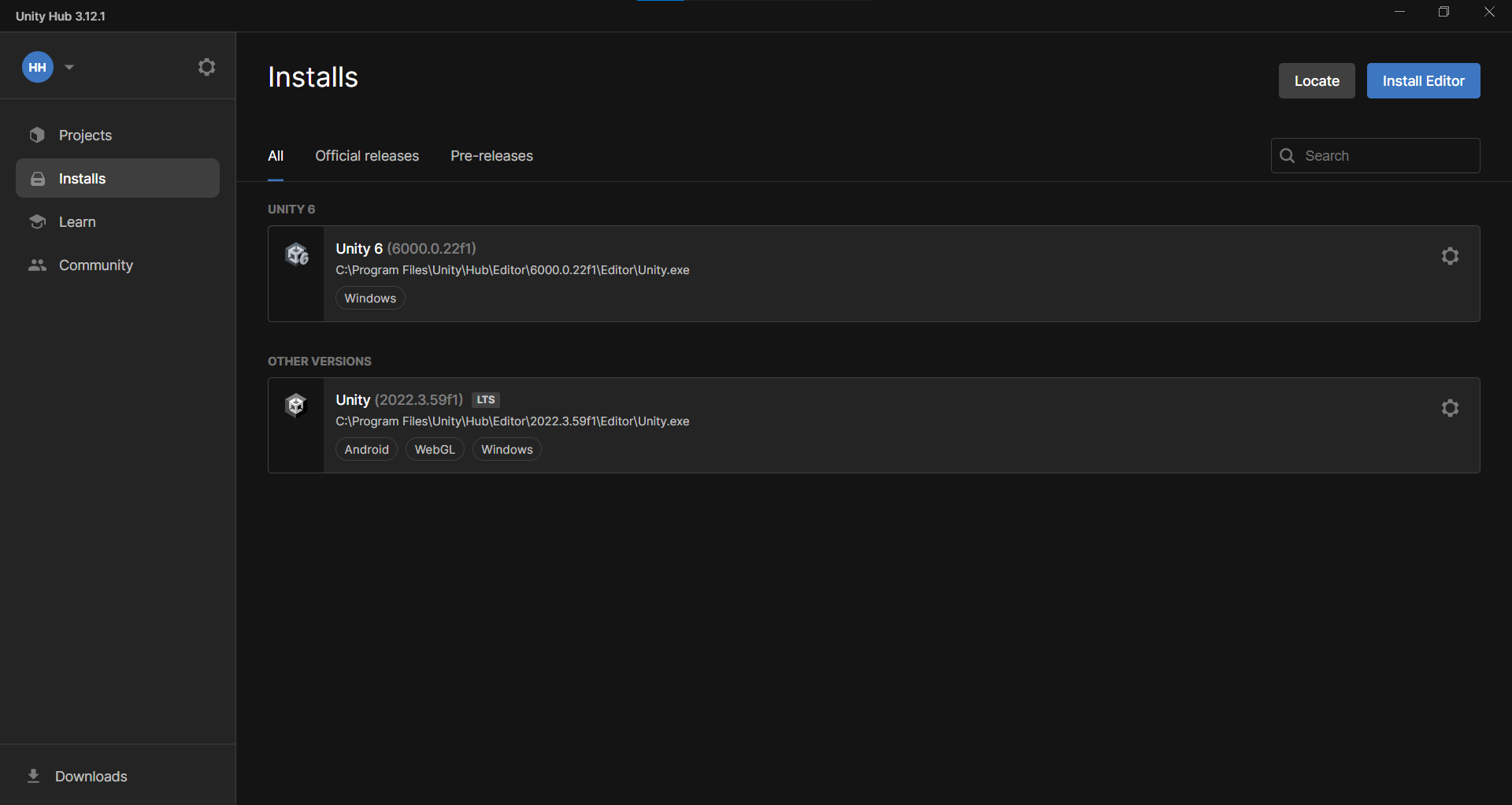The image size is (1512, 805).
Task: Click the UNITY 6 section header
Action: (x=291, y=209)
